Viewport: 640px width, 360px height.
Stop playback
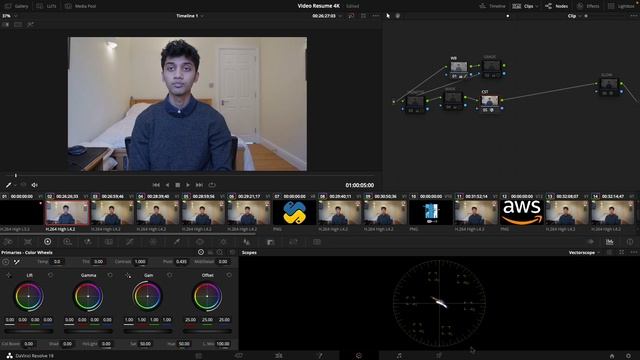(178, 185)
